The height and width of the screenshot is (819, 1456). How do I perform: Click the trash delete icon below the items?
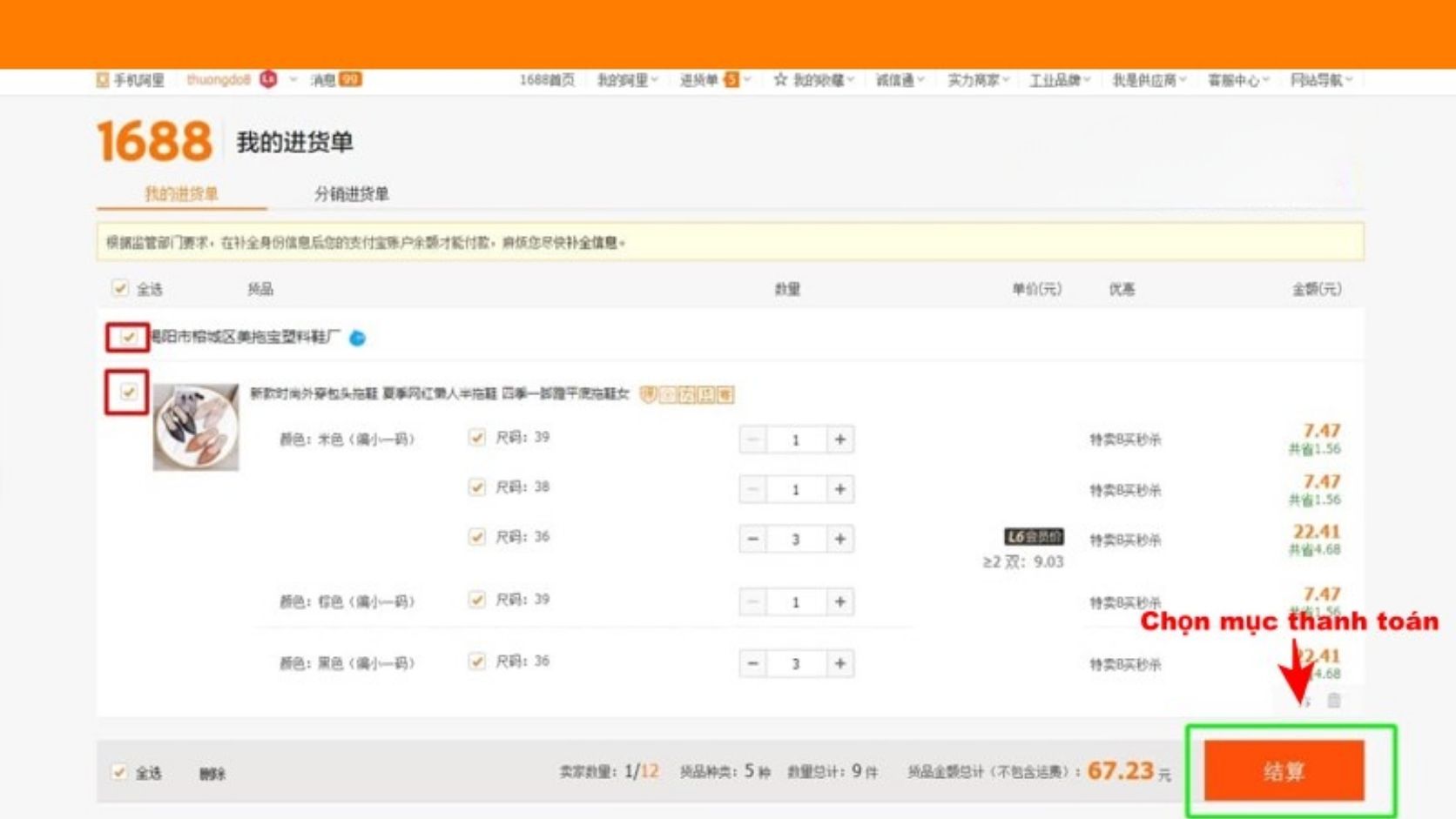click(1333, 700)
